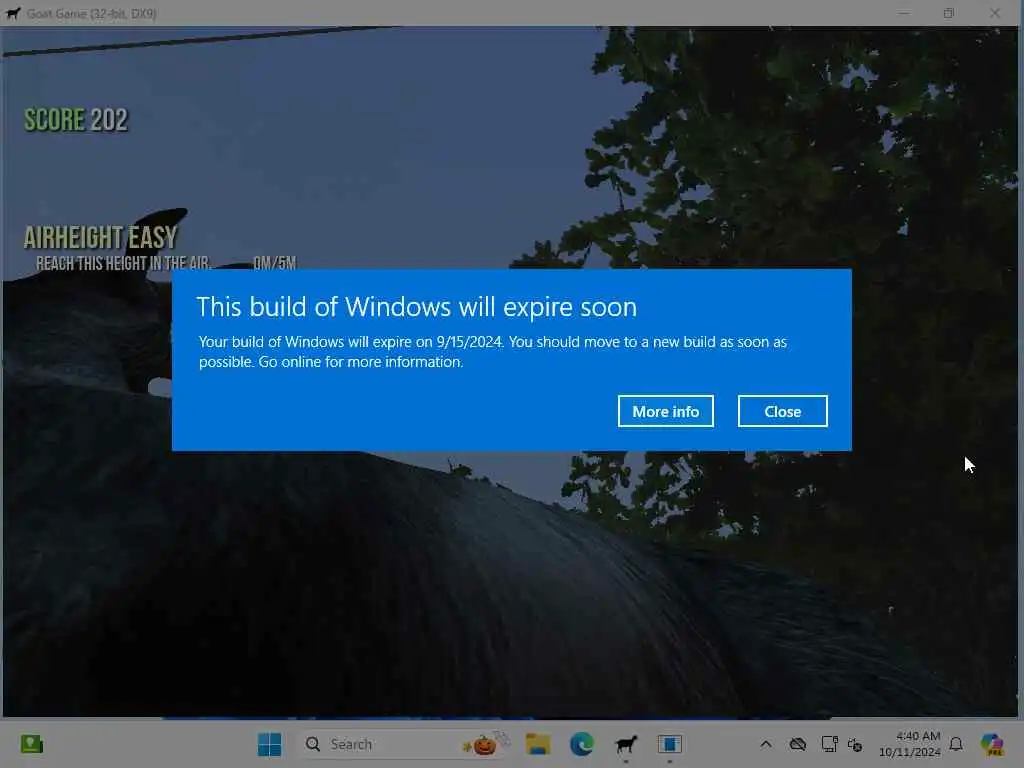1024x768 pixels.
Task: Click the More info button
Action: 665,411
